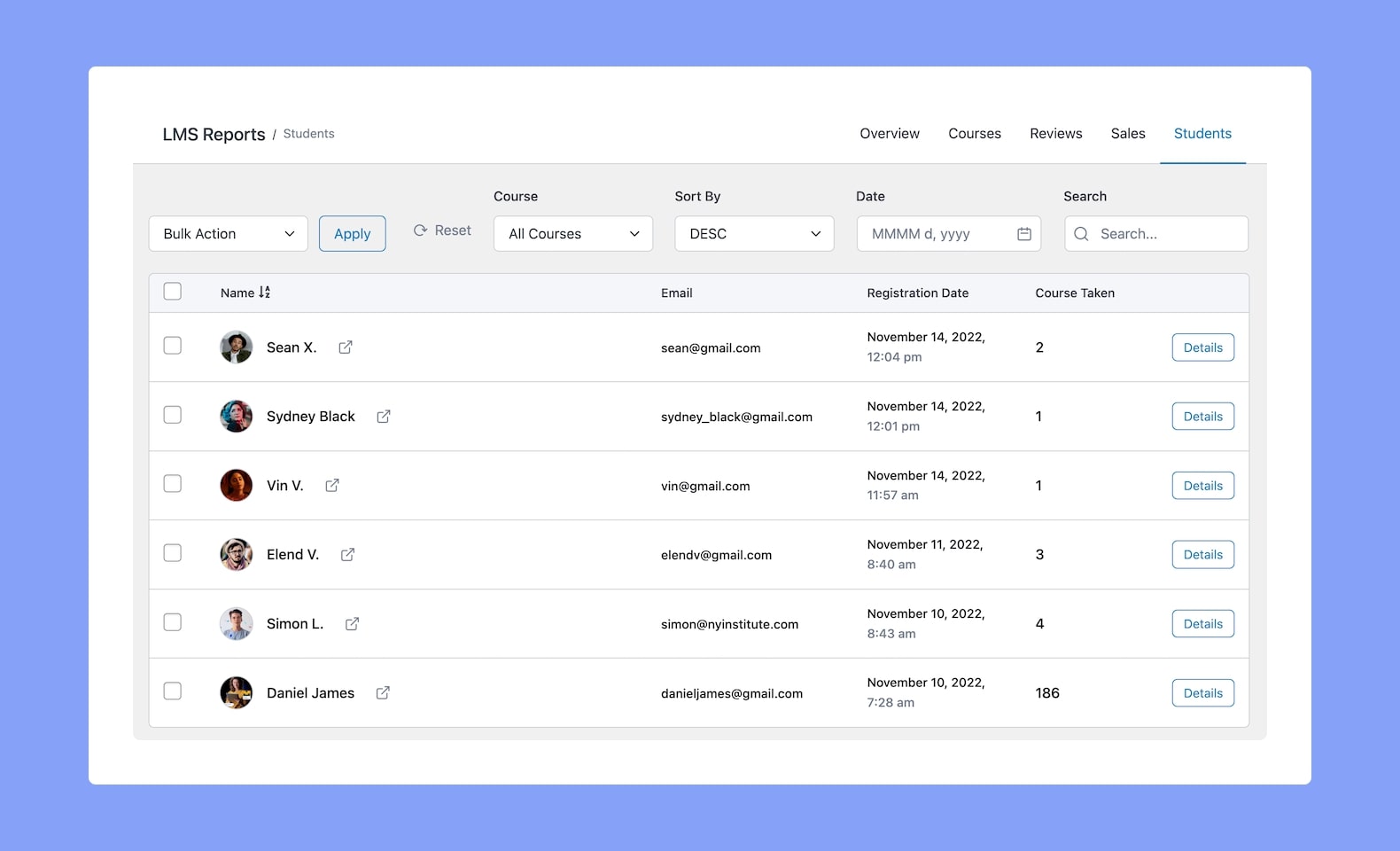Open Details for Simon L.
The image size is (1400, 851).
1203,624
